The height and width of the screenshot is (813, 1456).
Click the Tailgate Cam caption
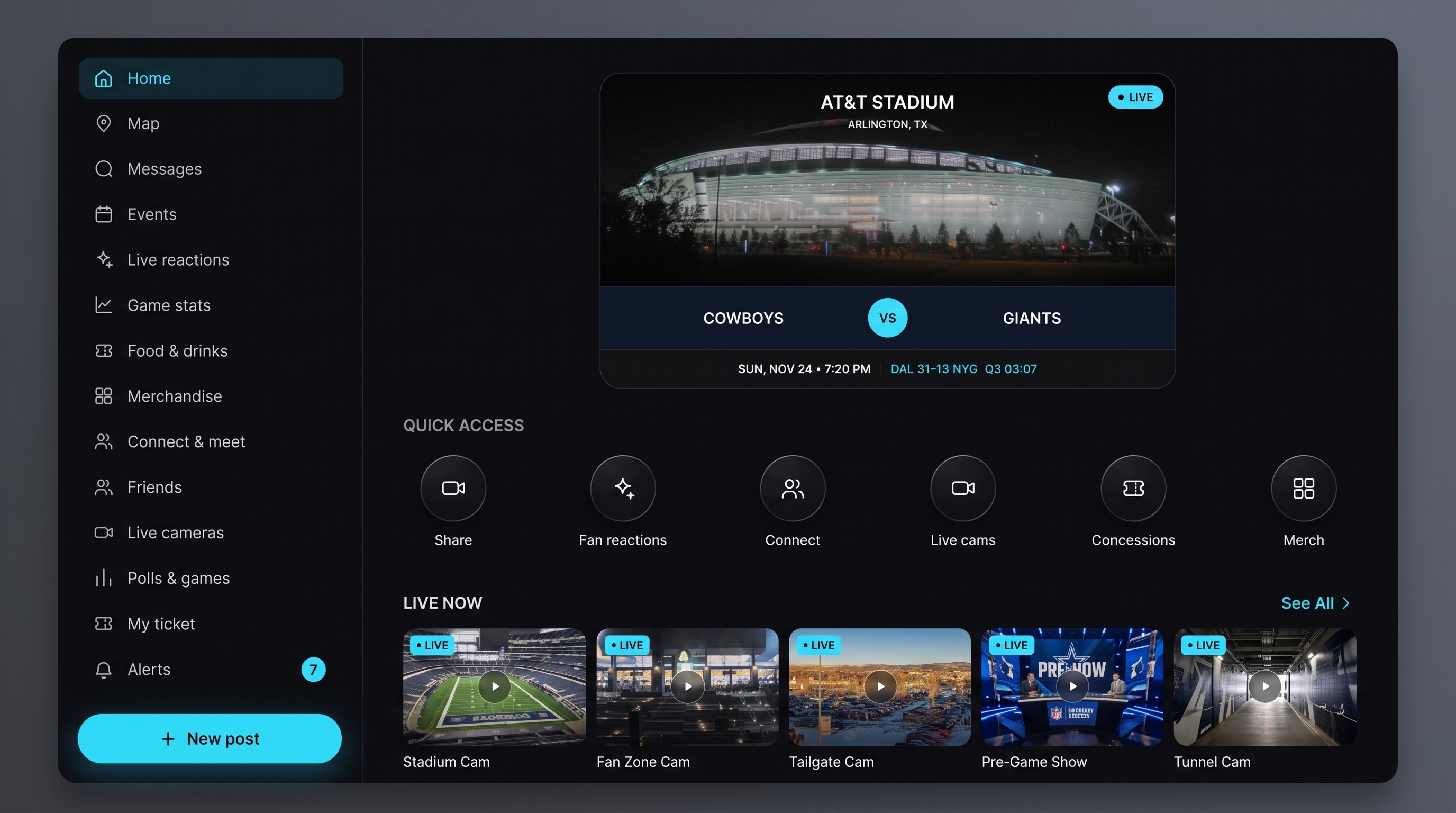[832, 762]
